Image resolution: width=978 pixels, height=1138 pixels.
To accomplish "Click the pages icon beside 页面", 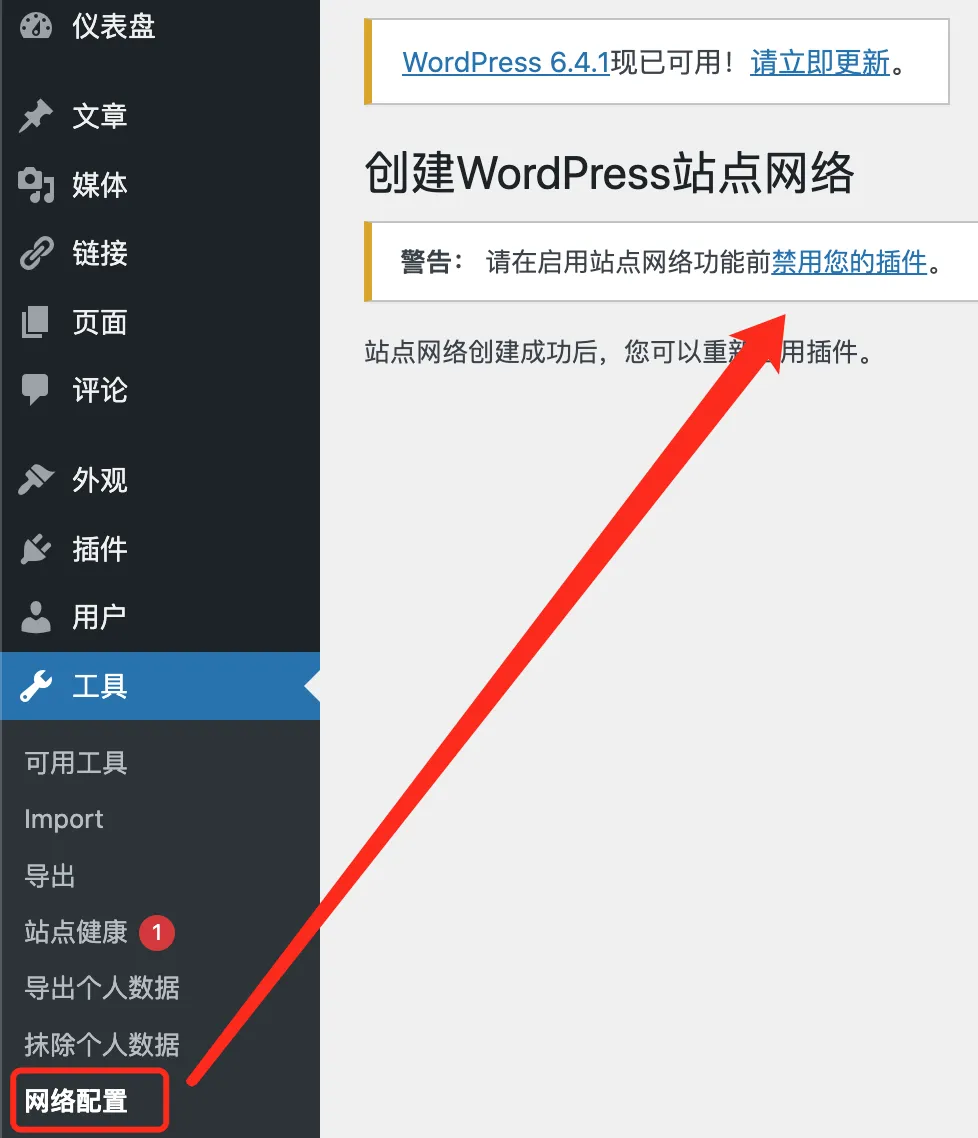I will point(35,322).
